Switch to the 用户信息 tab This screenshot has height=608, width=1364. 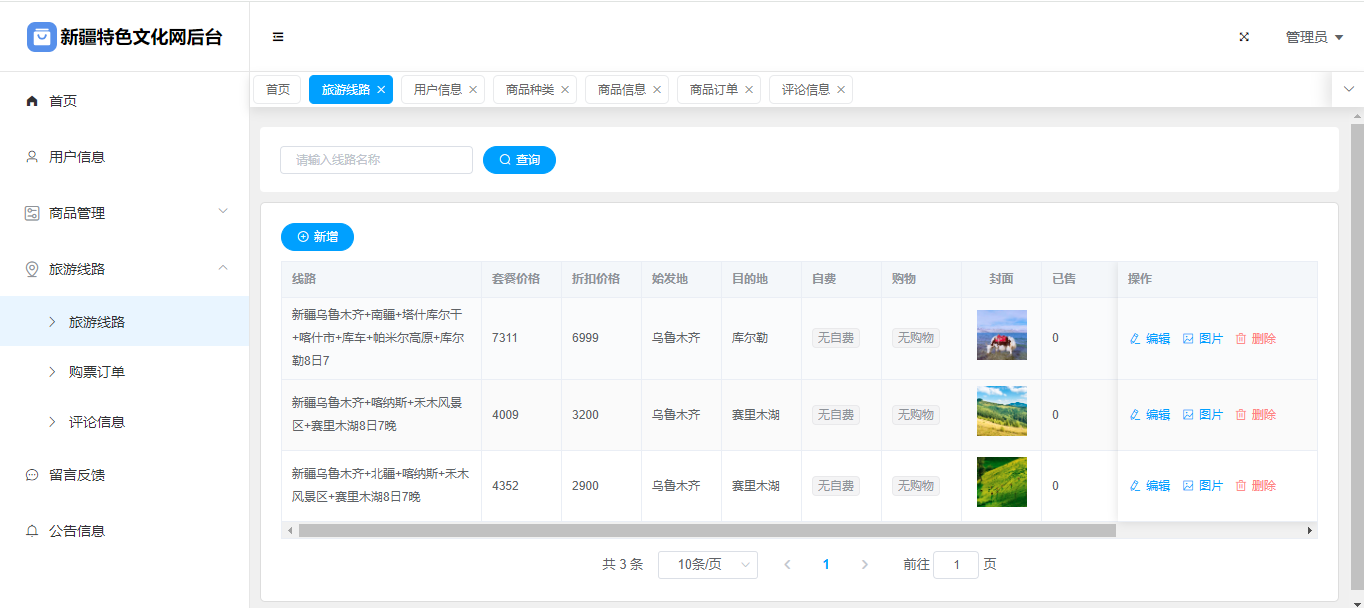coord(437,90)
